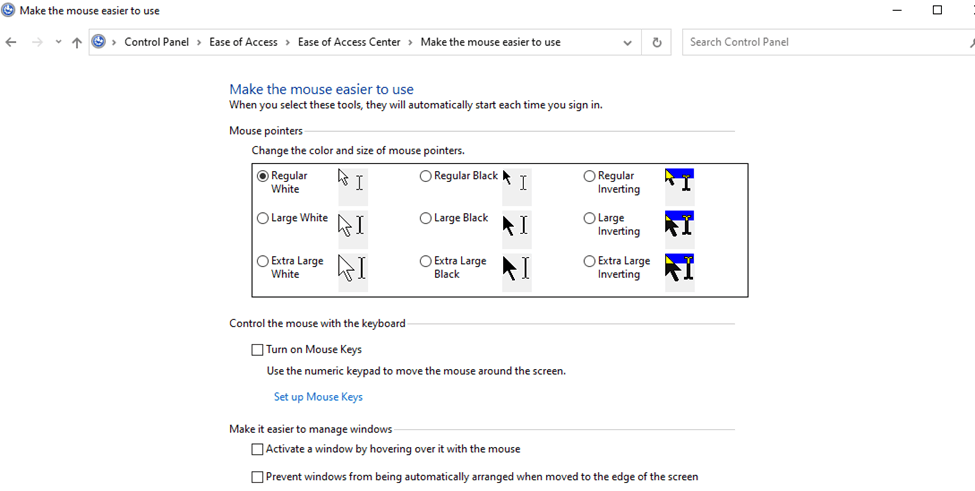Pick Extra Large Black pointer
The width and height of the screenshot is (975, 491).
click(425, 261)
